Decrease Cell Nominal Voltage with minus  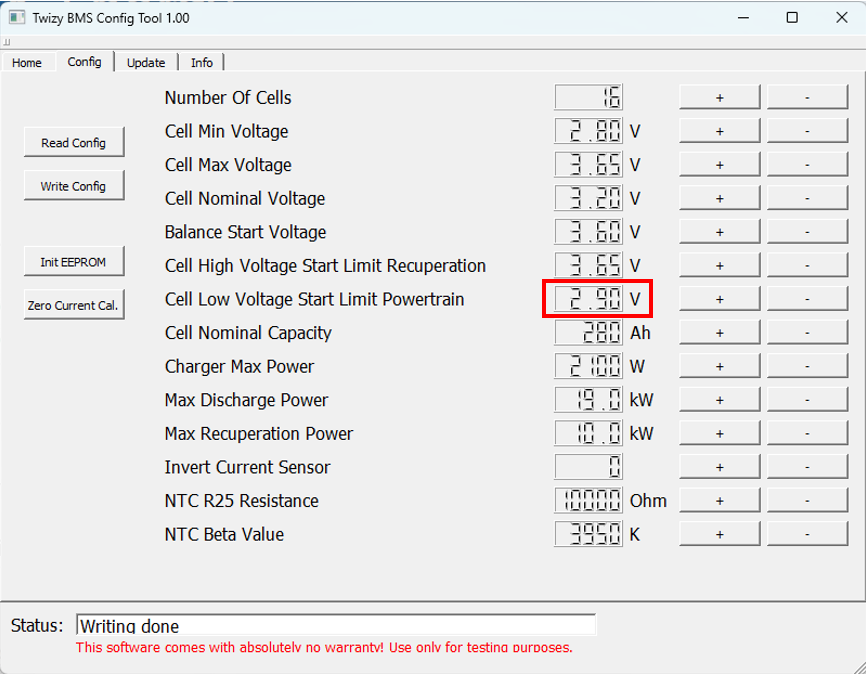(x=807, y=199)
